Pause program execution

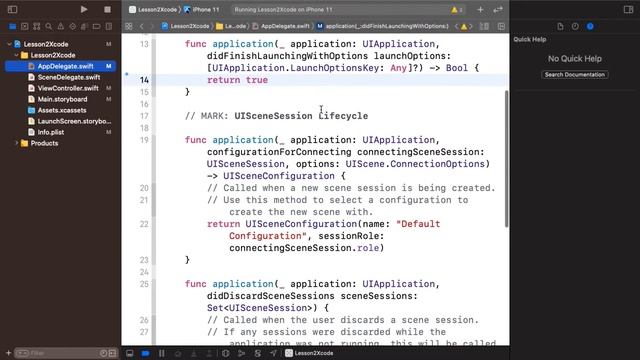pyautogui.click(x=162, y=353)
